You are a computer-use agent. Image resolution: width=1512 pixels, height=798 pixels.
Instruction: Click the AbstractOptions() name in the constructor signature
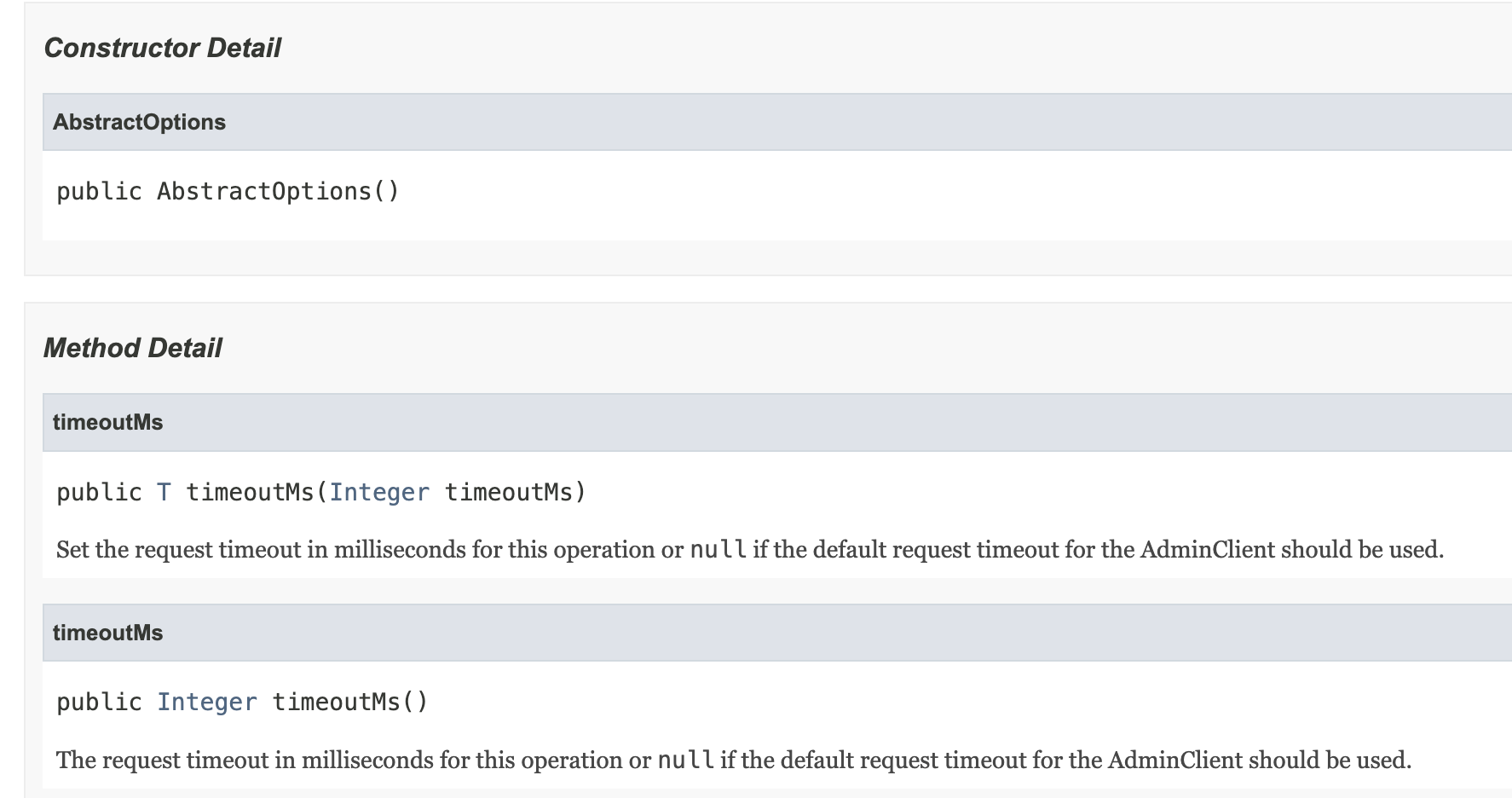tap(278, 191)
